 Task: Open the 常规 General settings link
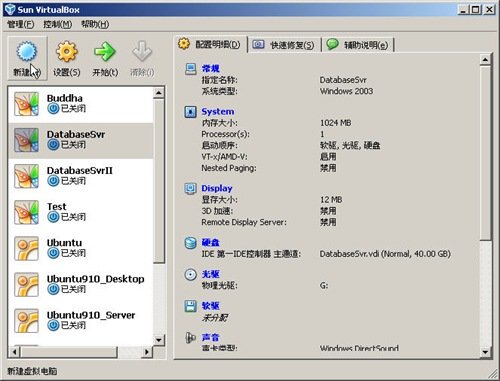tap(210, 69)
